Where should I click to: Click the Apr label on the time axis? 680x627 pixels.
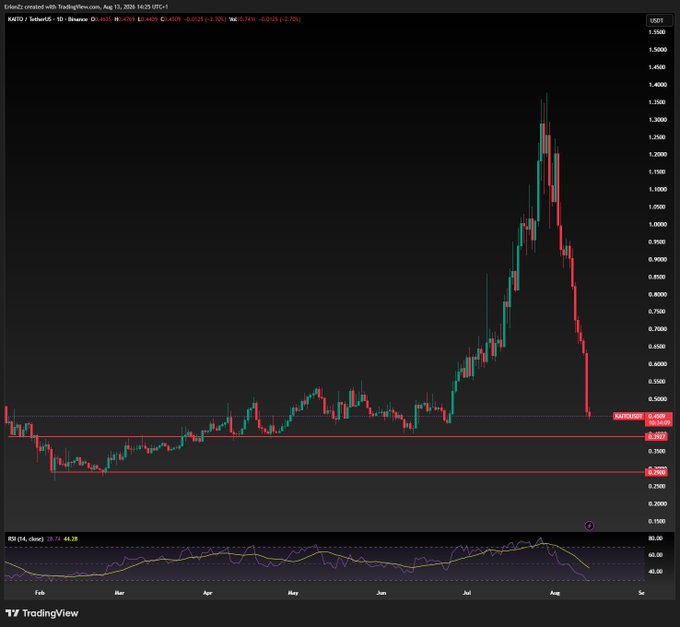tap(208, 593)
